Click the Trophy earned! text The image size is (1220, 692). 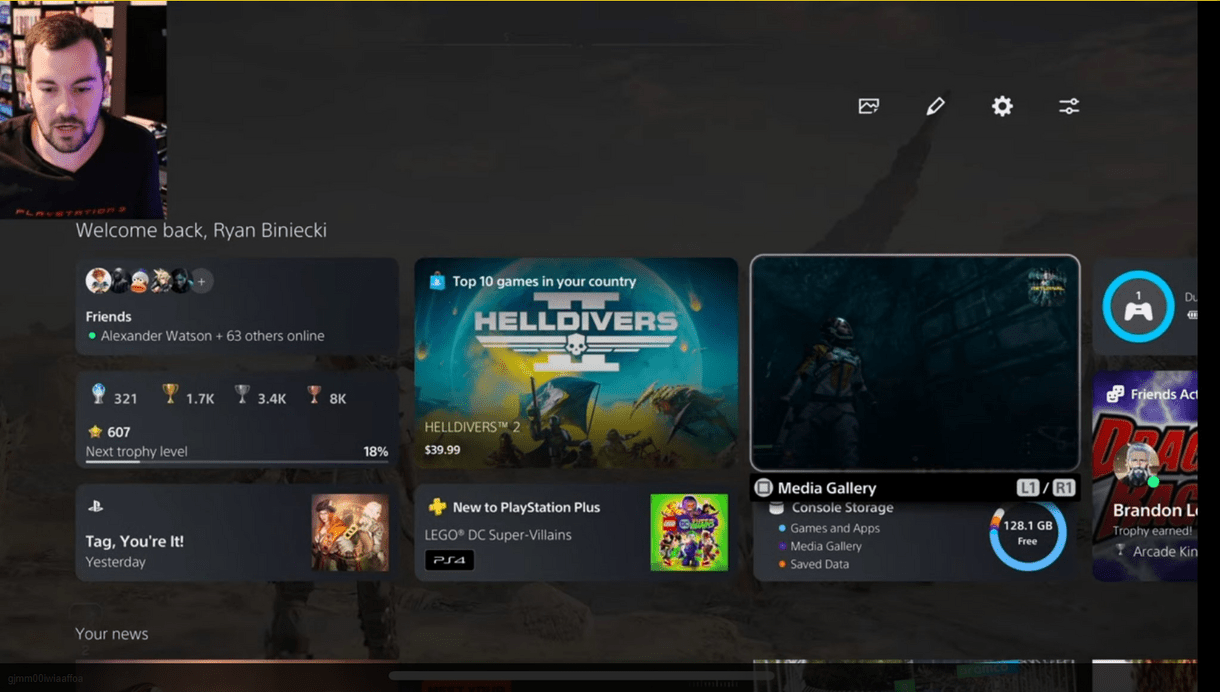pos(1153,531)
